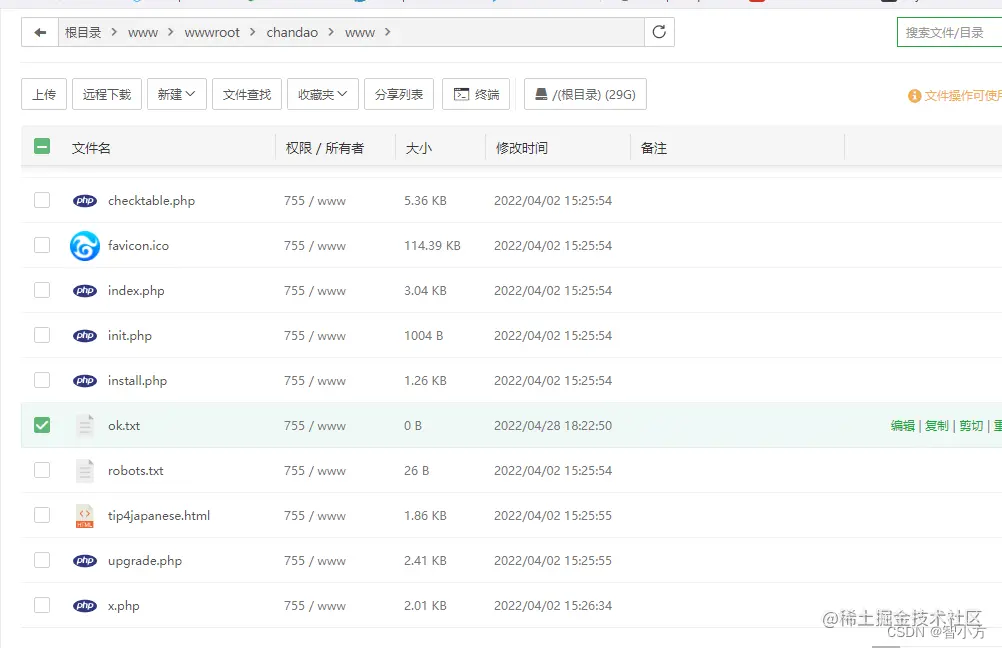The image size is (1002, 648).
Task: Check the x.php checkbox
Action: coord(42,605)
